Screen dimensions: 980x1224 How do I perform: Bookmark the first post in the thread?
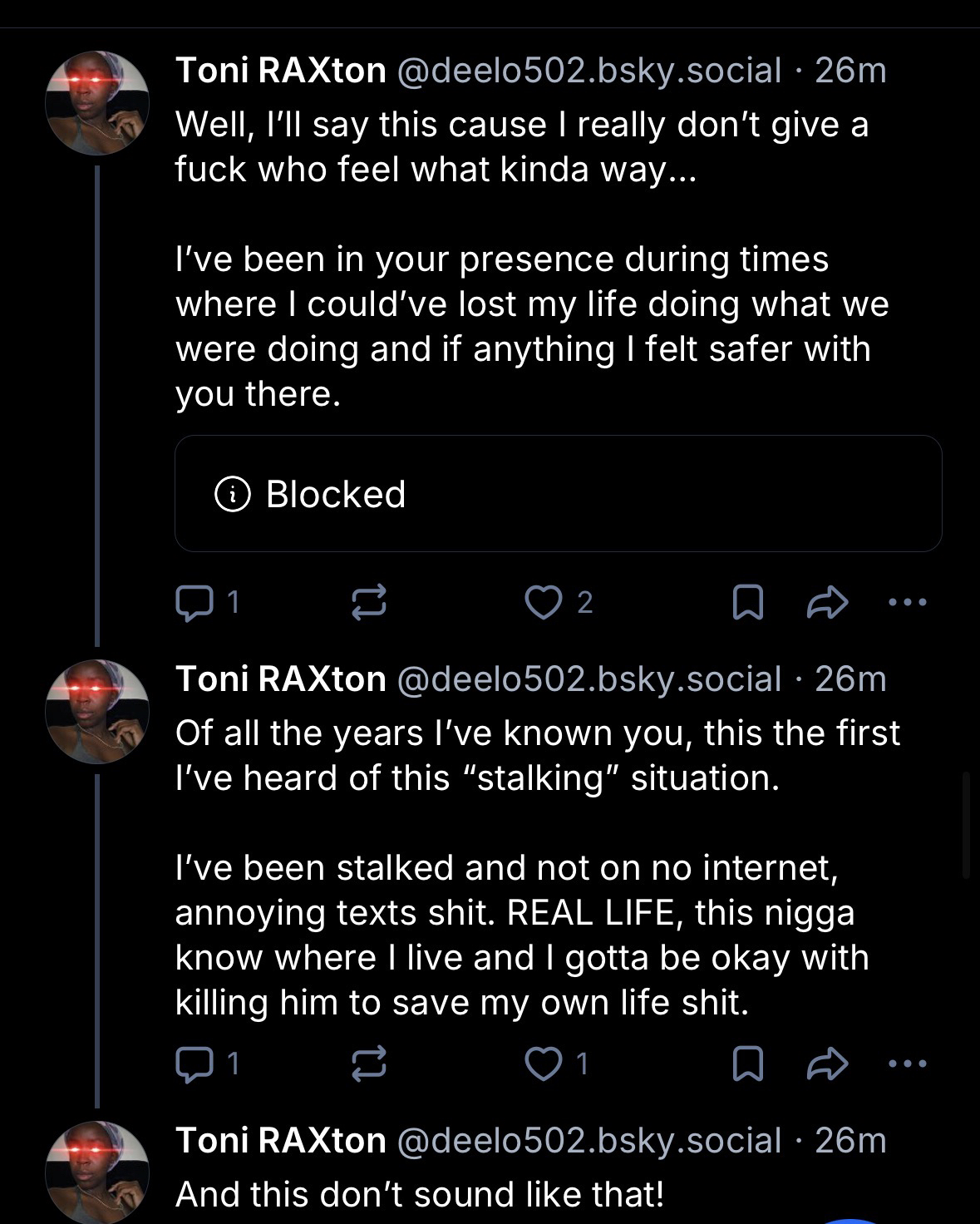(x=747, y=603)
